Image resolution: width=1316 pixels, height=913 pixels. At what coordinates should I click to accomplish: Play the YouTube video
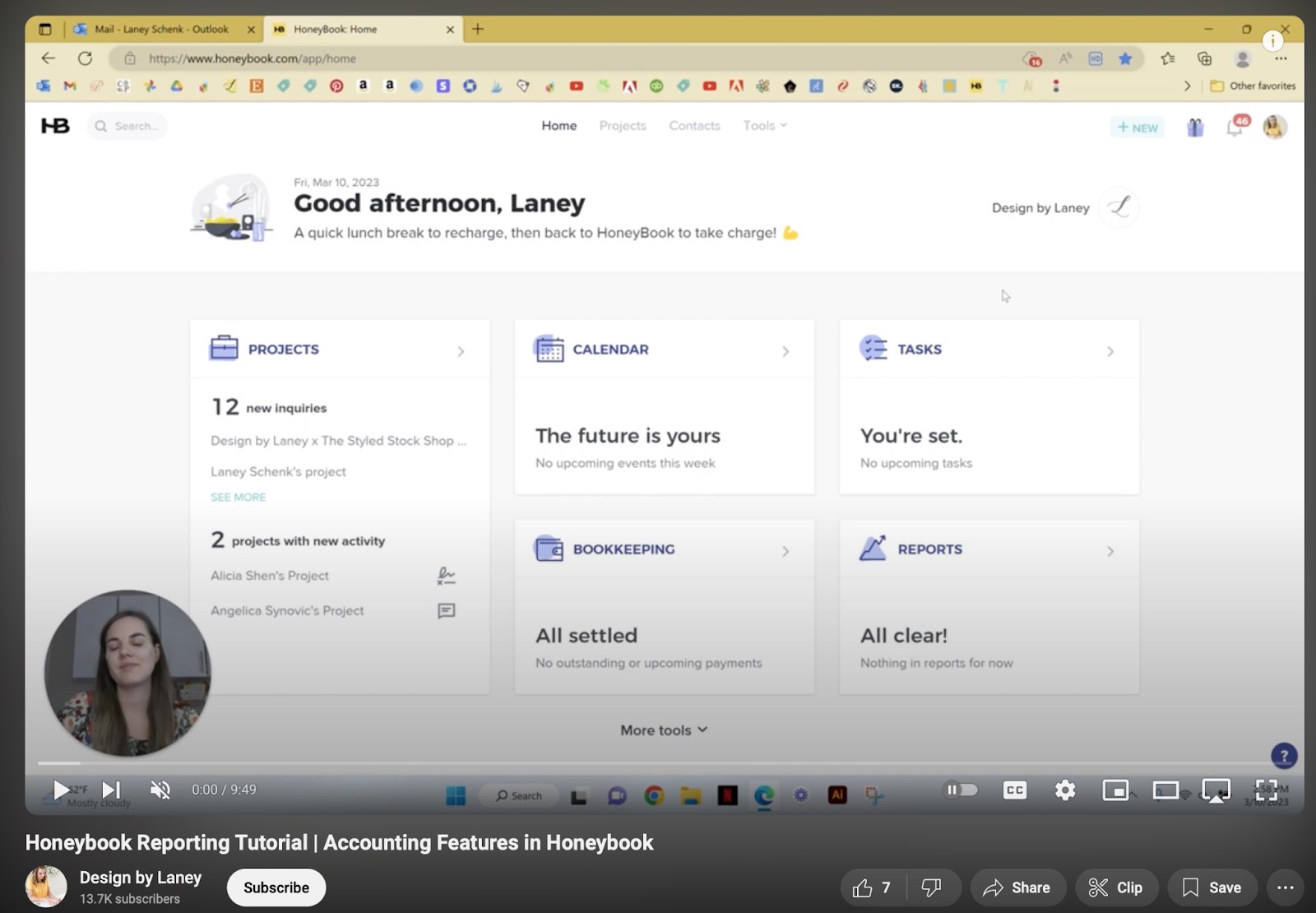point(61,790)
